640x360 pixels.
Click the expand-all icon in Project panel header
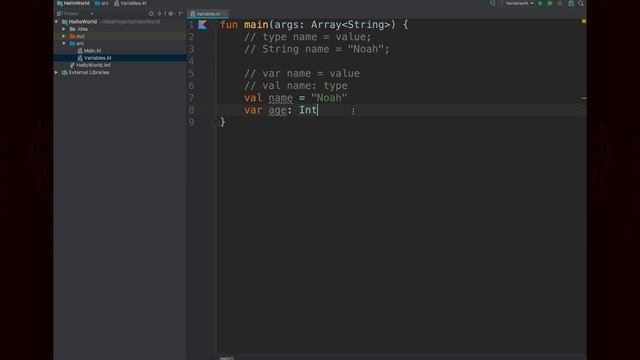160,13
